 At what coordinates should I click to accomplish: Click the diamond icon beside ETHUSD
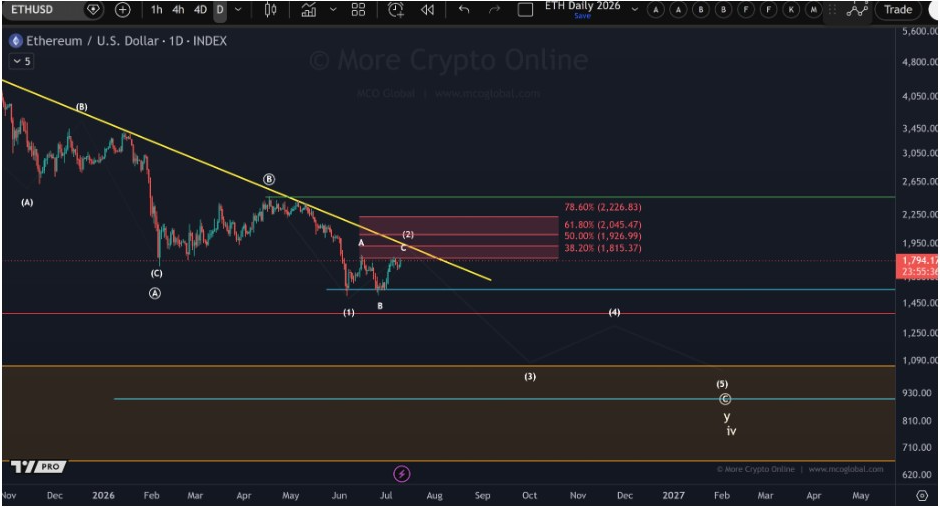point(93,10)
